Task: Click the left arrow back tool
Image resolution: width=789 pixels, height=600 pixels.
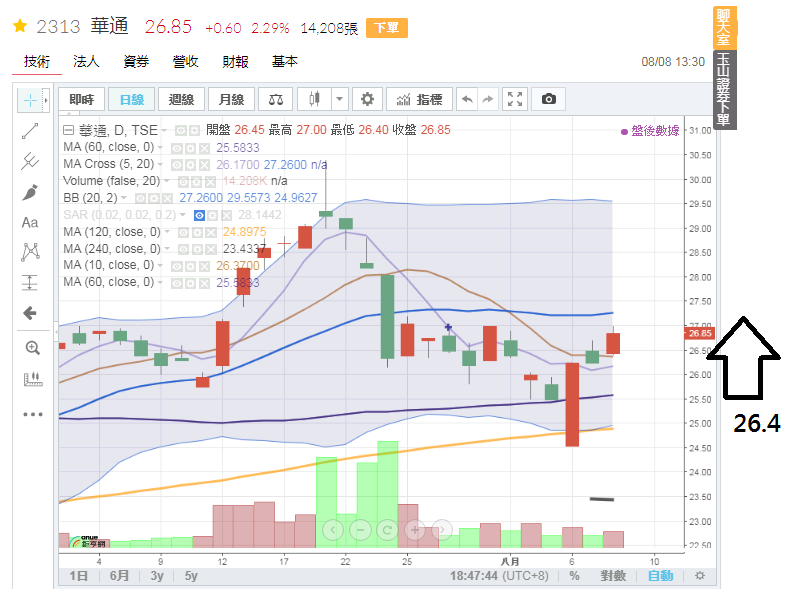Action: pyautogui.click(x=30, y=313)
